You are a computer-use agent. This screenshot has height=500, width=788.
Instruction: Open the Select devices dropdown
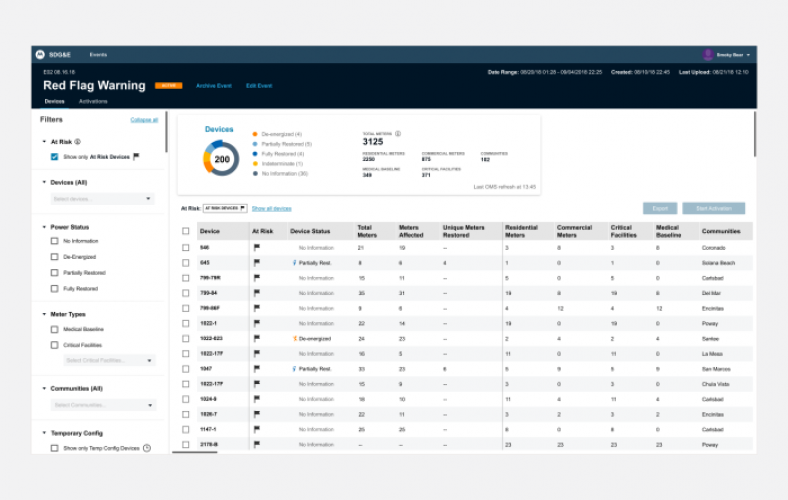click(103, 199)
